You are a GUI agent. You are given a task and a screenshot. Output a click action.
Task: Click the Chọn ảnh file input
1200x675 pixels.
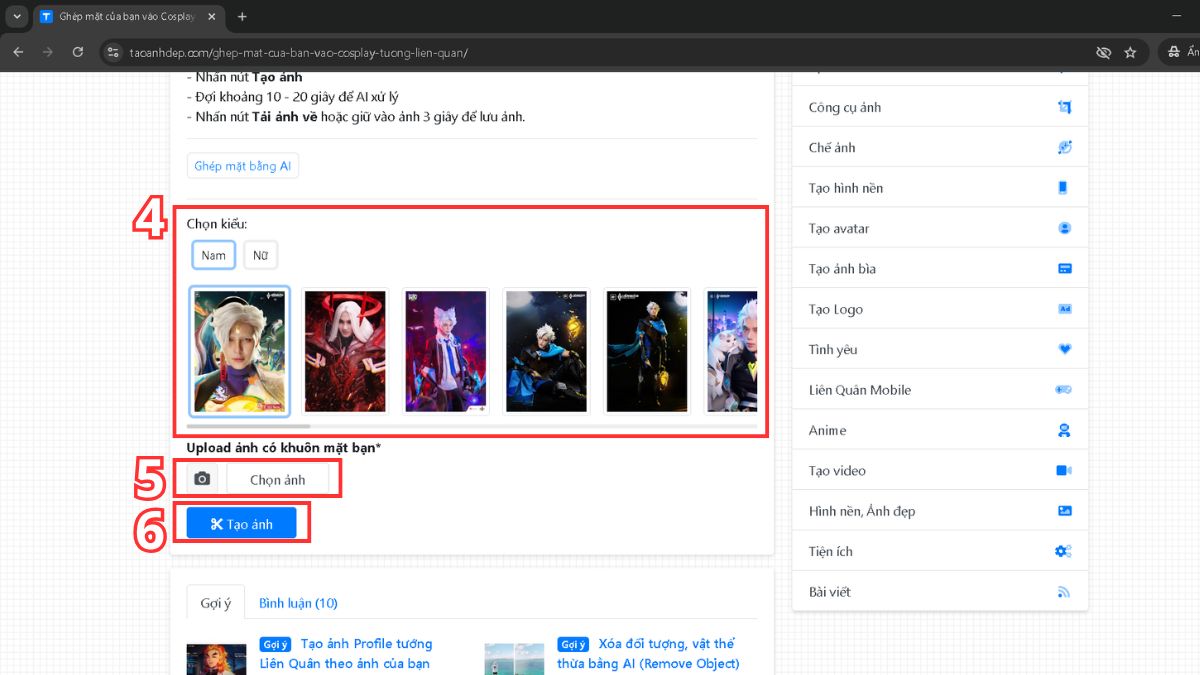[278, 479]
